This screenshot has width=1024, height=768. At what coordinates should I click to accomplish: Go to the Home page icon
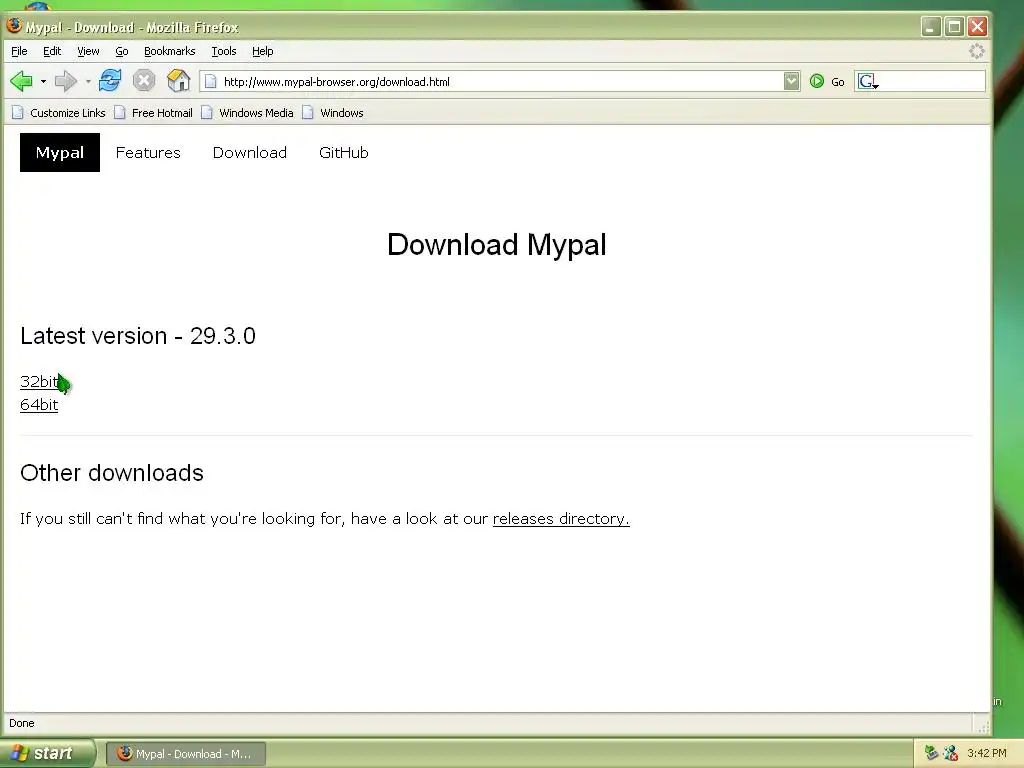point(178,81)
